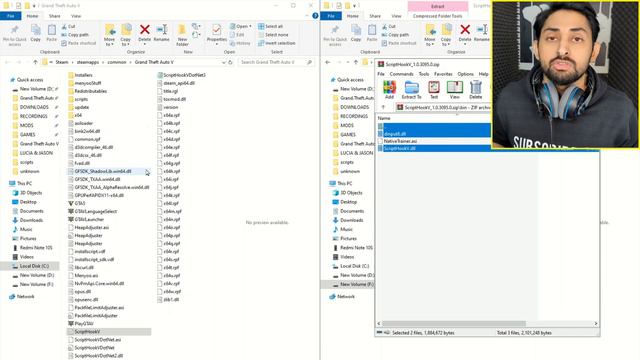Click the right arrow of WinRAR's horizontal scrollbar
This screenshot has height=360, width=640.
tap(596, 323)
